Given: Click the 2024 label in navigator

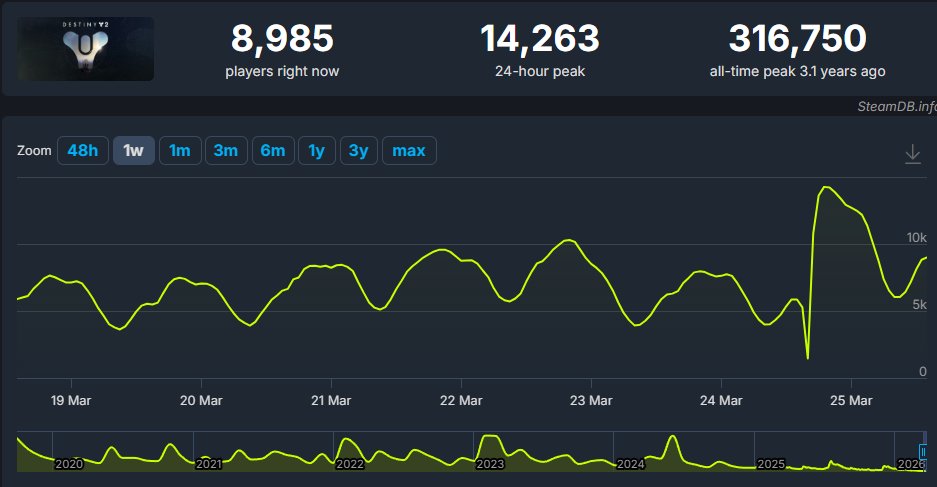Looking at the screenshot, I should click(x=630, y=464).
